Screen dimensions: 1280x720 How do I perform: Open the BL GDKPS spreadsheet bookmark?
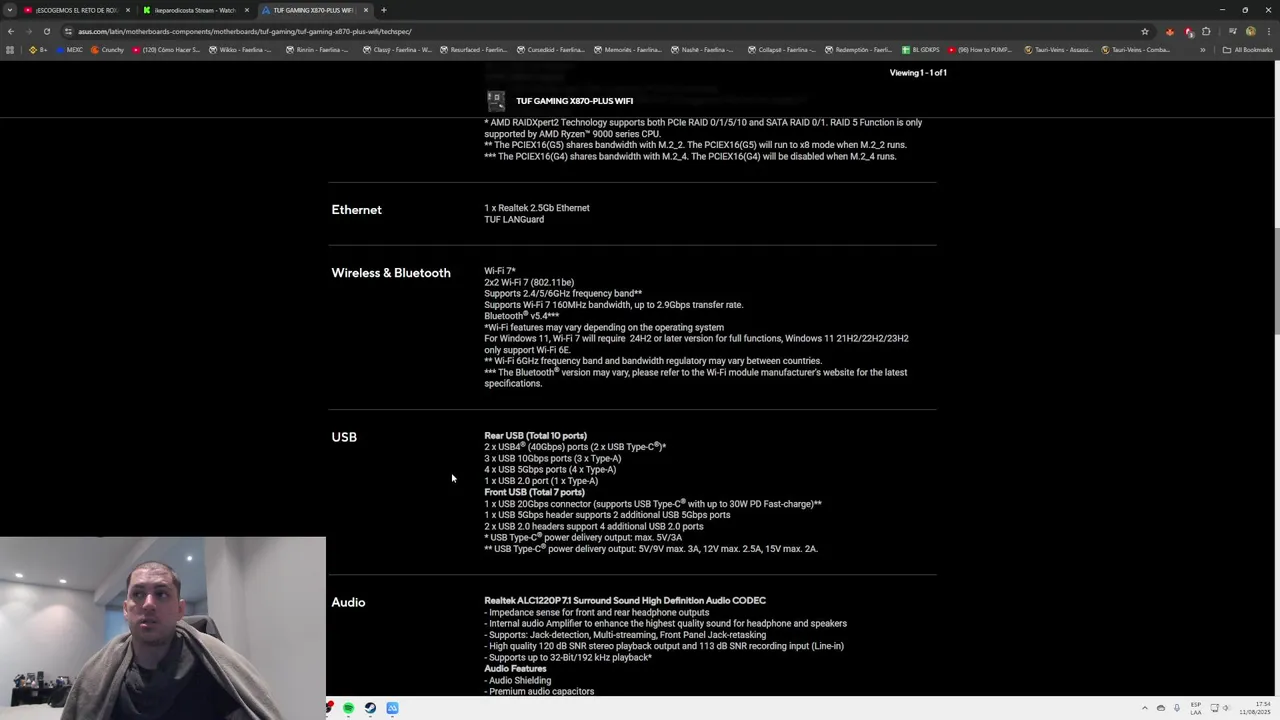pyautogui.click(x=921, y=50)
